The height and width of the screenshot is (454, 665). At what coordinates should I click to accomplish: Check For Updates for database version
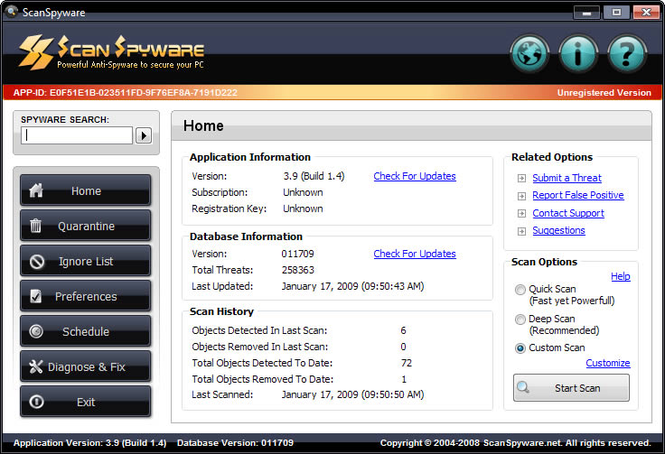coord(414,254)
